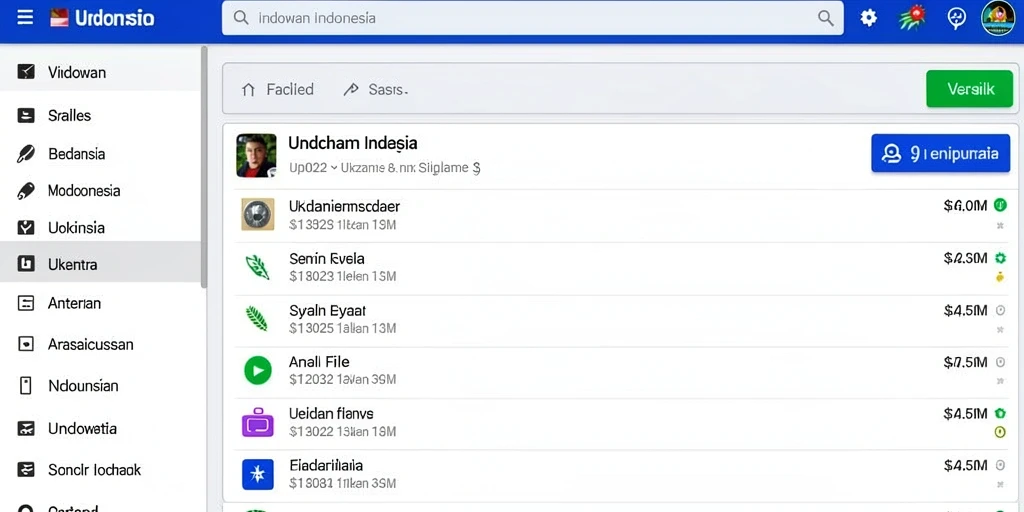
Task: Click the blue star icon beside Eiadariilaiia
Action: click(x=257, y=474)
